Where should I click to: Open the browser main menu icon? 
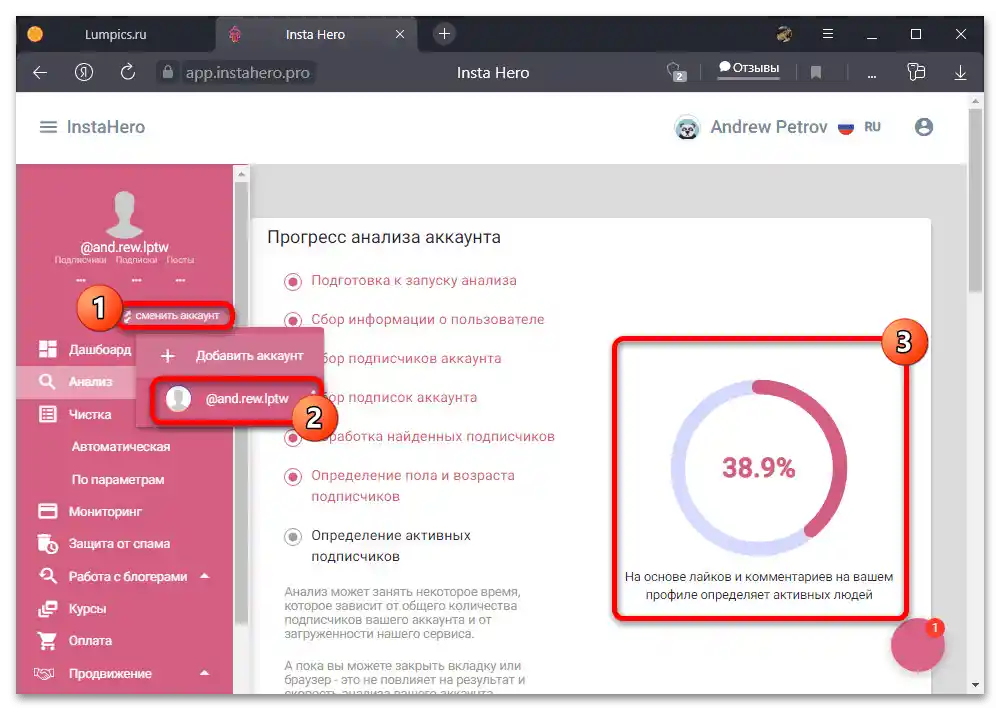(828, 34)
